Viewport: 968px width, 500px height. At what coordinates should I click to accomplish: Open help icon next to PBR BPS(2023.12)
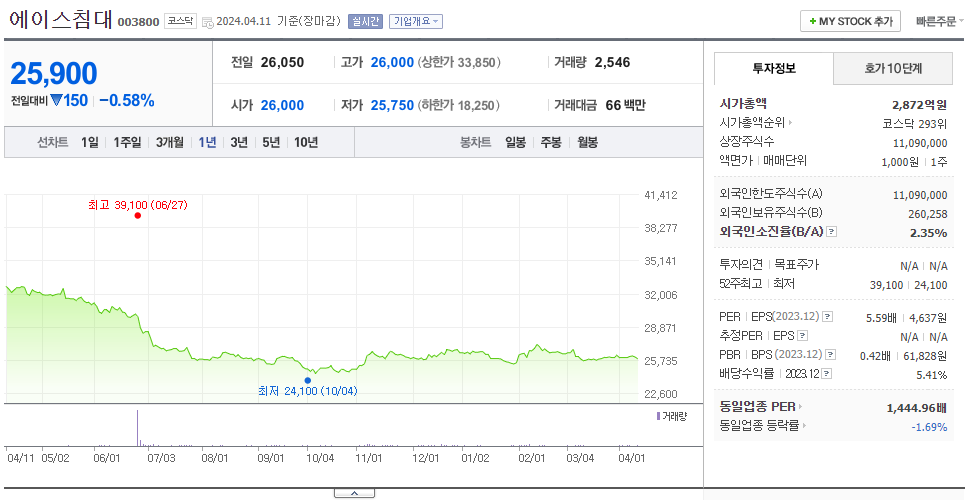coord(831,355)
